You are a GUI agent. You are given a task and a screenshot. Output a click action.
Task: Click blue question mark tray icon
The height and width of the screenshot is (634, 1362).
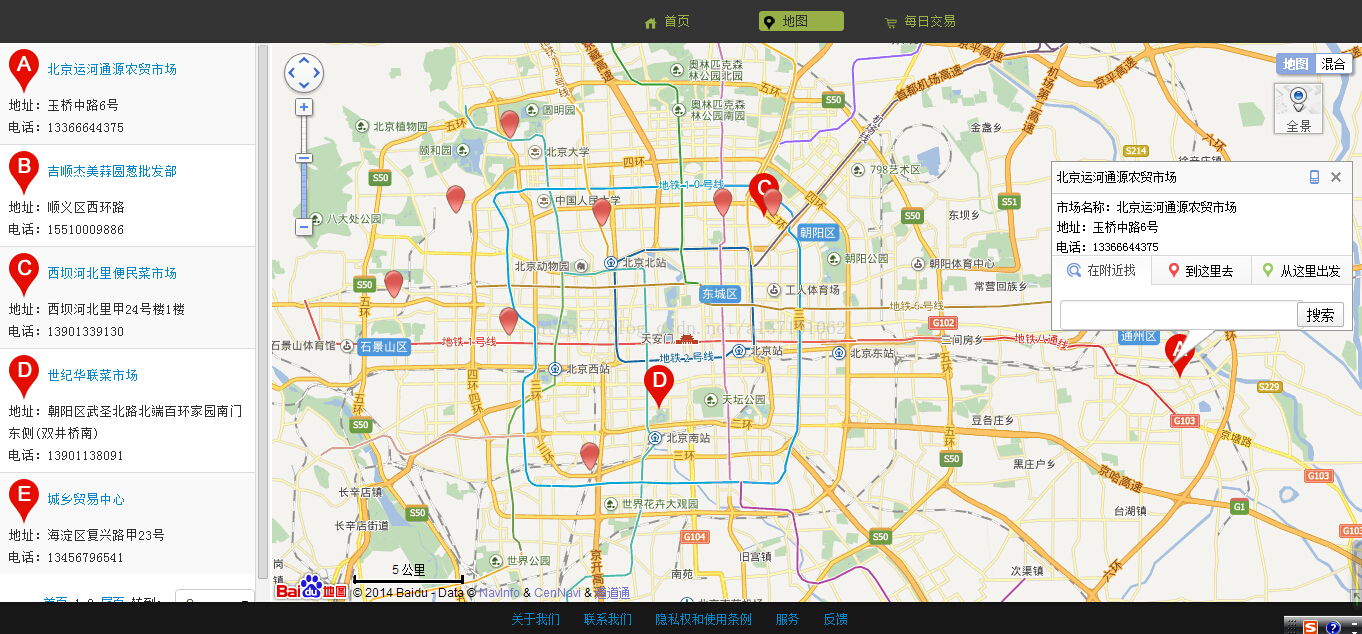point(1333,627)
